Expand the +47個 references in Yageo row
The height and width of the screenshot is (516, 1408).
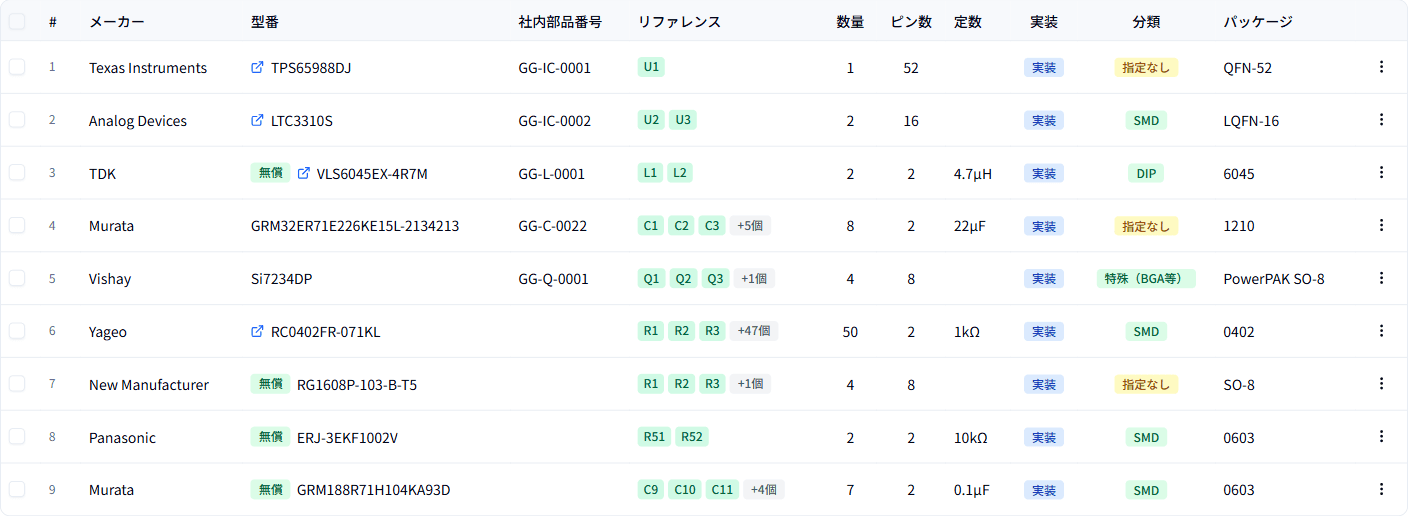pyautogui.click(x=754, y=331)
